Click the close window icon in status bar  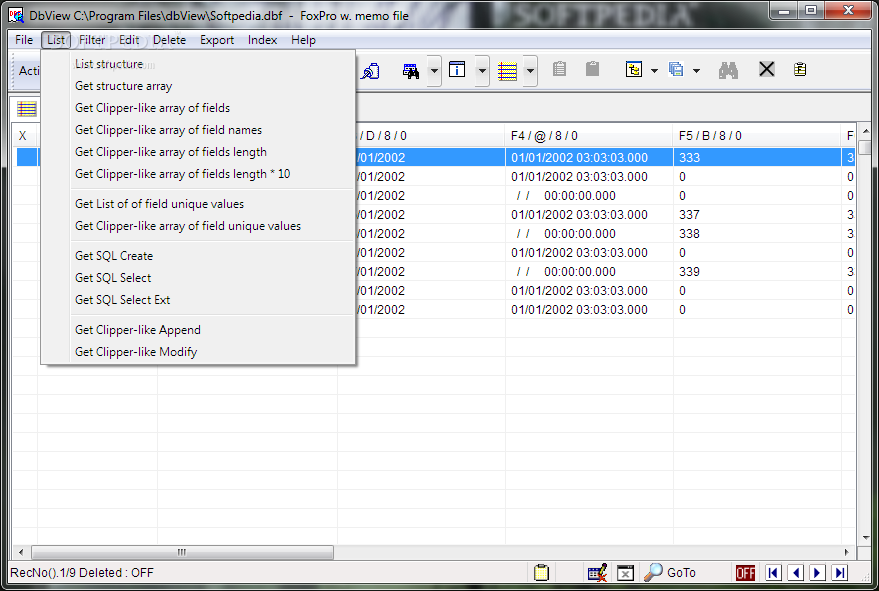(625, 572)
